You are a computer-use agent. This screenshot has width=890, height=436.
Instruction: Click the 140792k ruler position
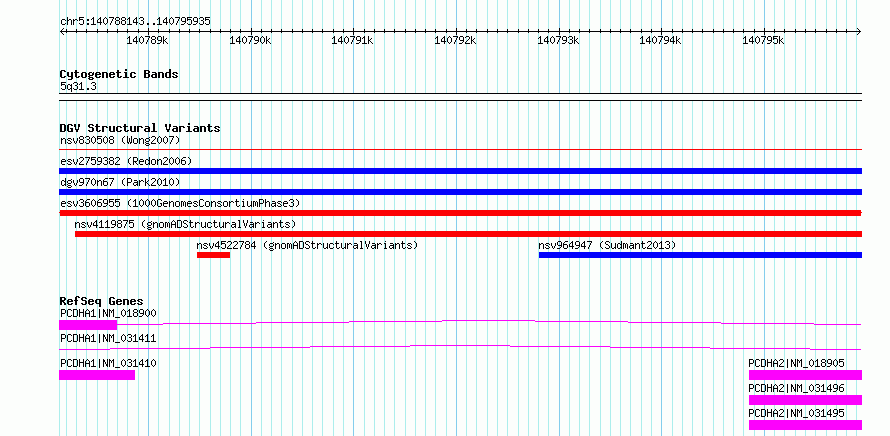click(x=455, y=40)
